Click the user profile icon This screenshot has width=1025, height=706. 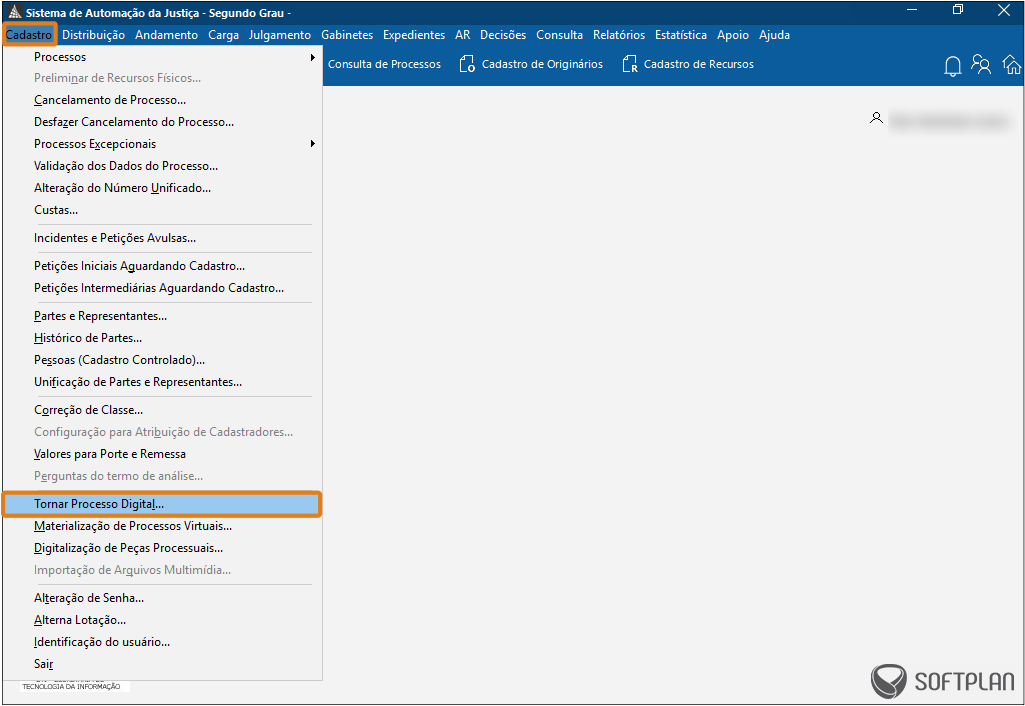pos(876,118)
